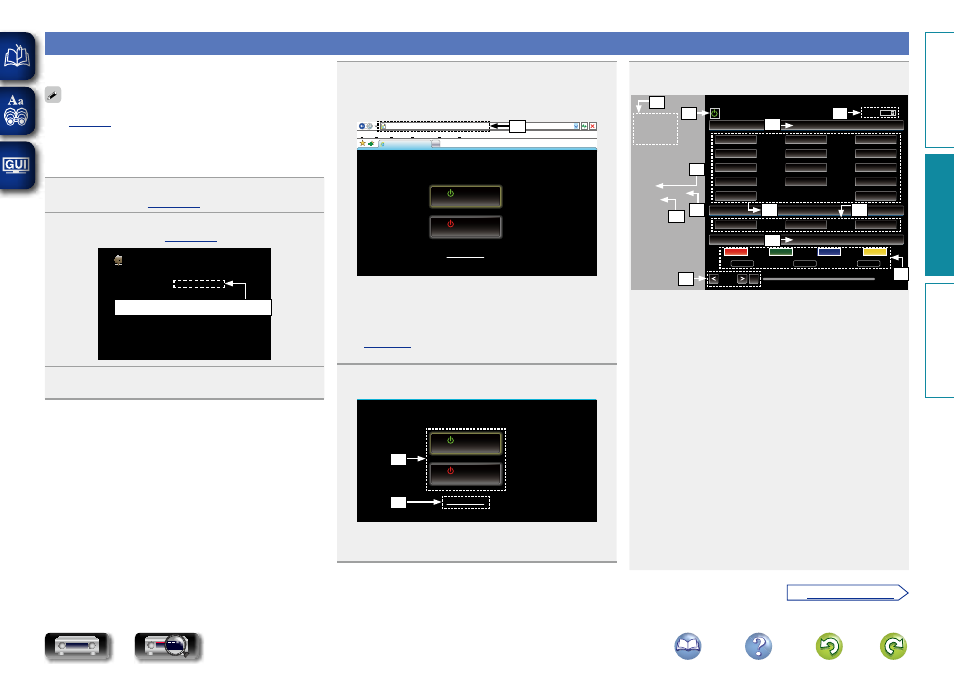Click the blue color button
This screenshot has height=674, width=954.
(x=829, y=252)
